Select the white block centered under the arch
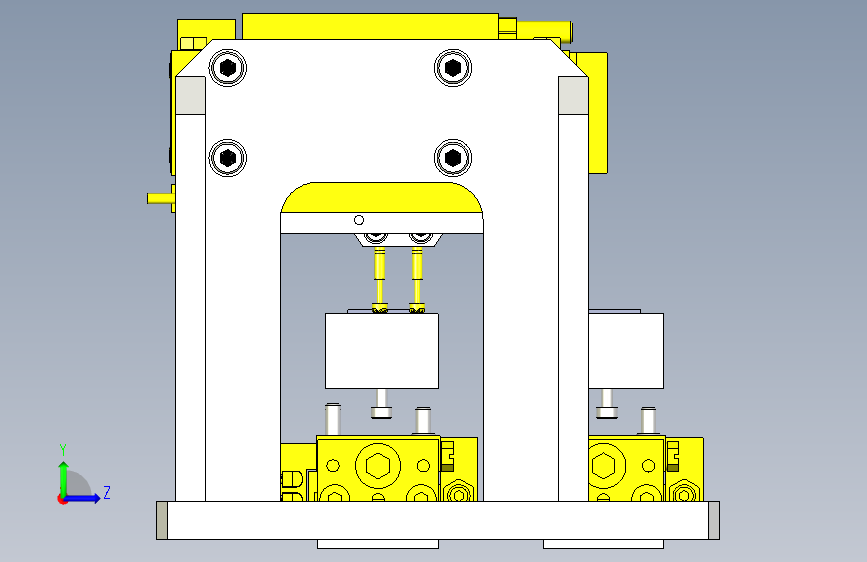 coord(382,351)
